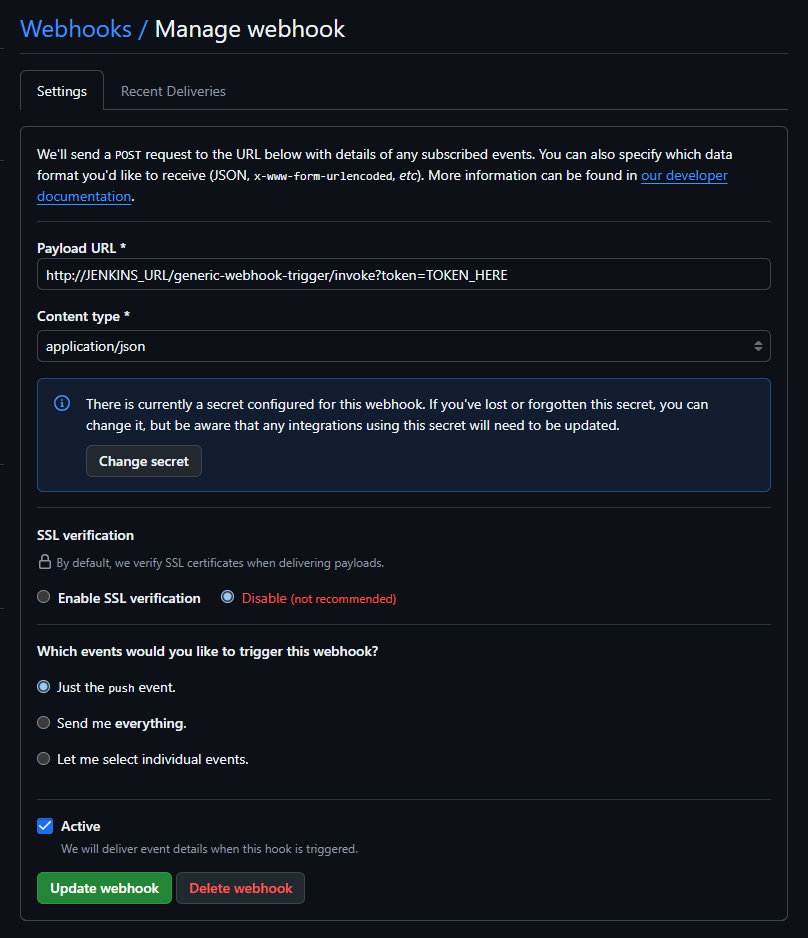Toggle the Active checkbox

tap(45, 826)
